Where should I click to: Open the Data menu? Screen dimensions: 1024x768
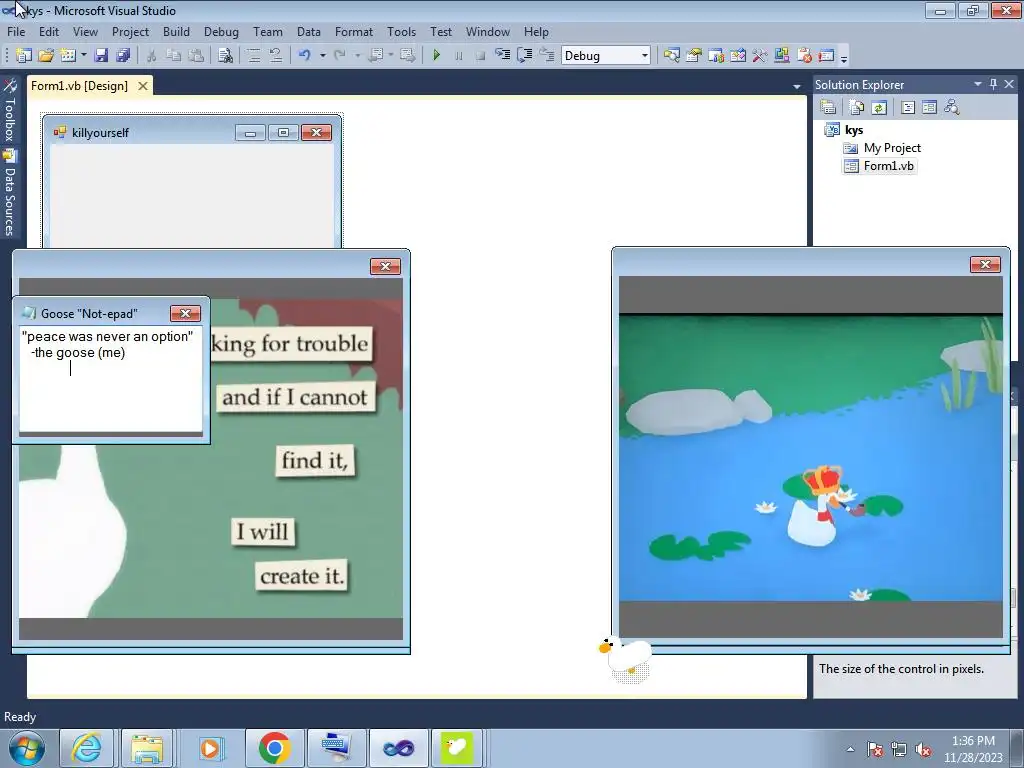(308, 31)
